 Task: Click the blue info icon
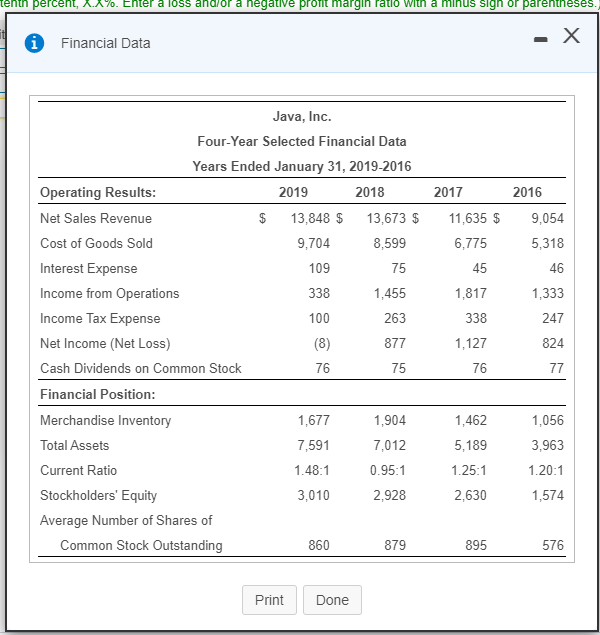[34, 43]
